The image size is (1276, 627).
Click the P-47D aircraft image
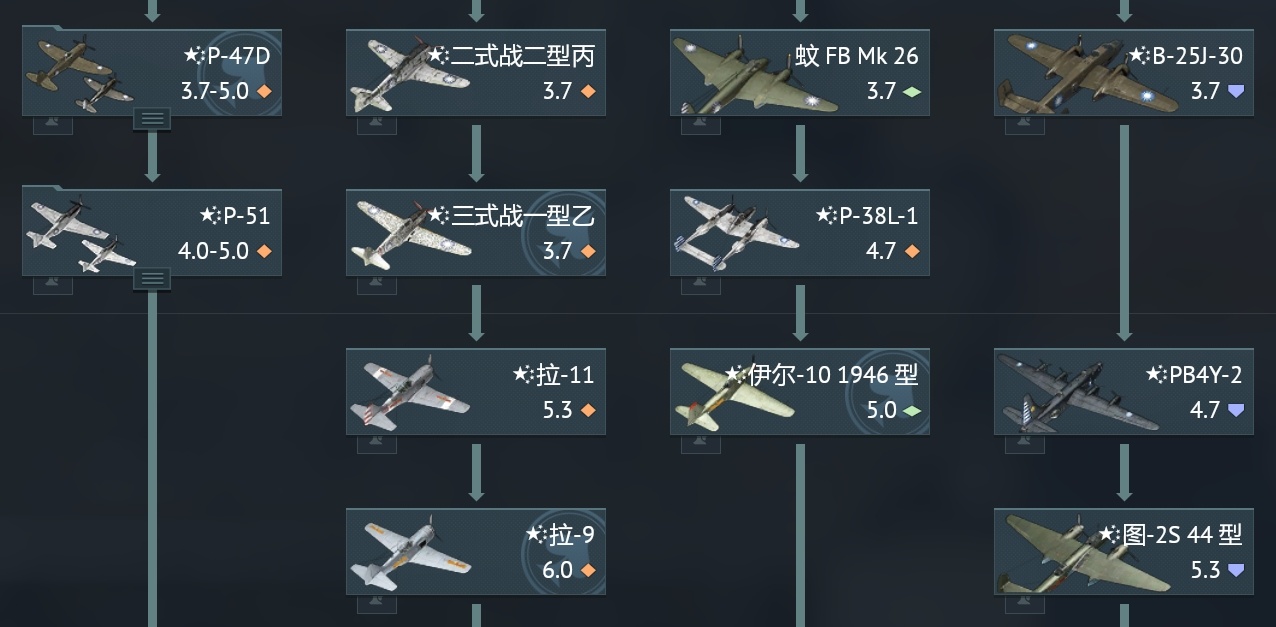click(x=80, y=74)
